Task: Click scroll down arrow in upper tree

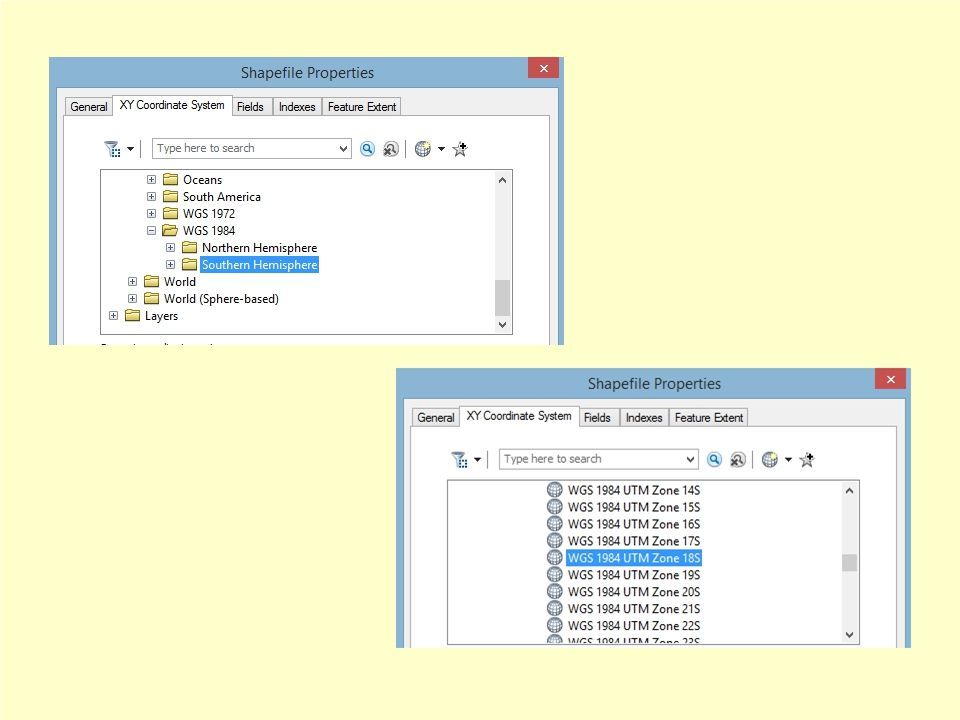Action: pos(503,324)
